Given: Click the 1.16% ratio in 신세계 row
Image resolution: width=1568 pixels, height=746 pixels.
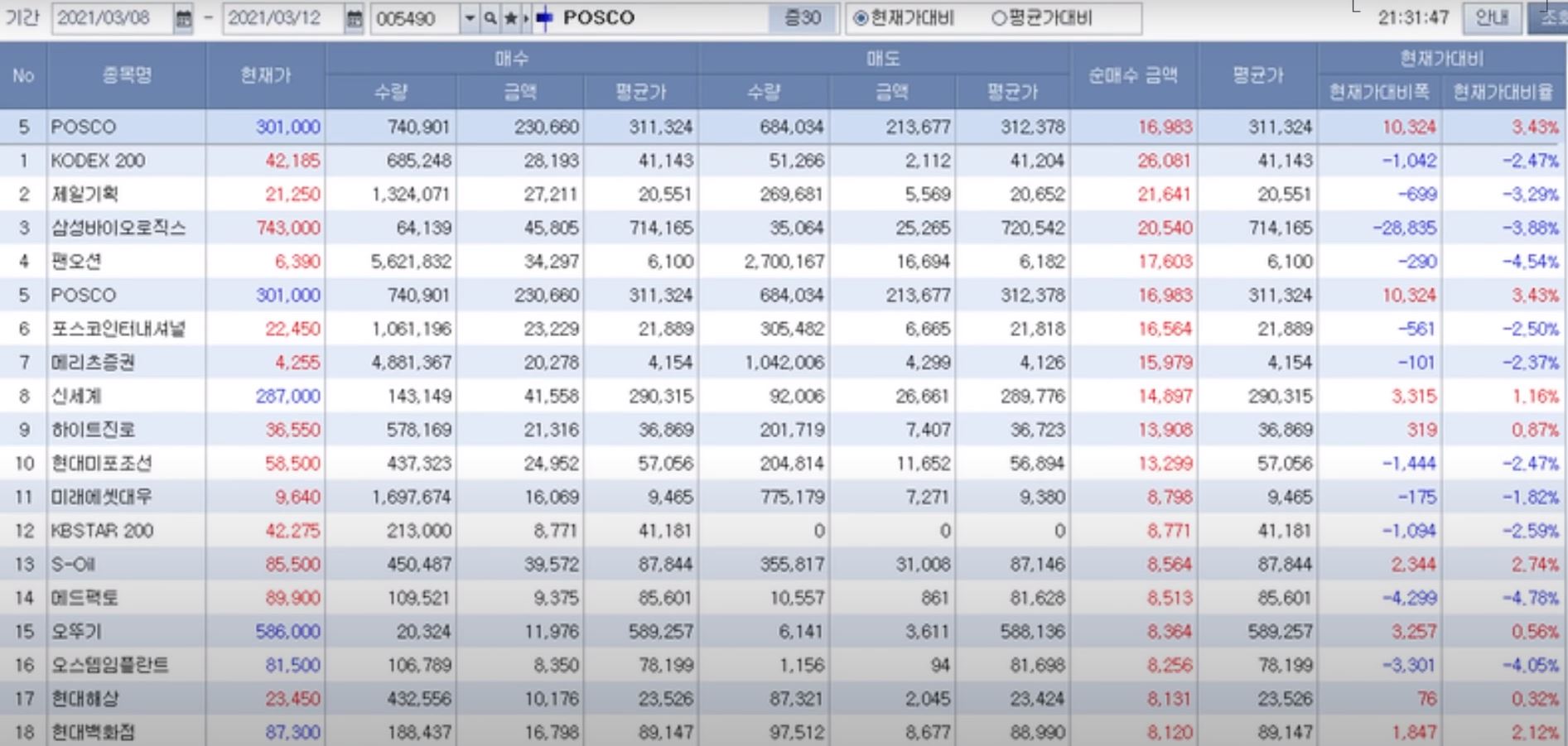Looking at the screenshot, I should tap(1535, 397).
